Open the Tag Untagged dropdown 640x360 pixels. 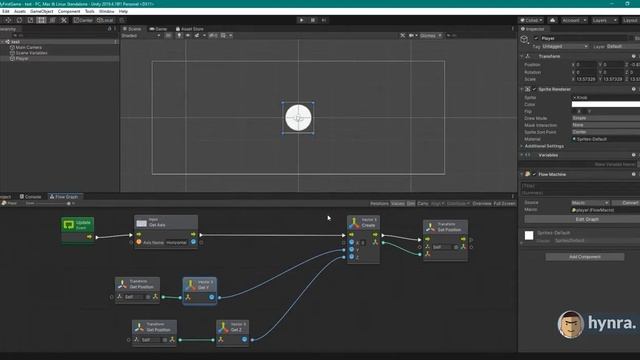(565, 47)
